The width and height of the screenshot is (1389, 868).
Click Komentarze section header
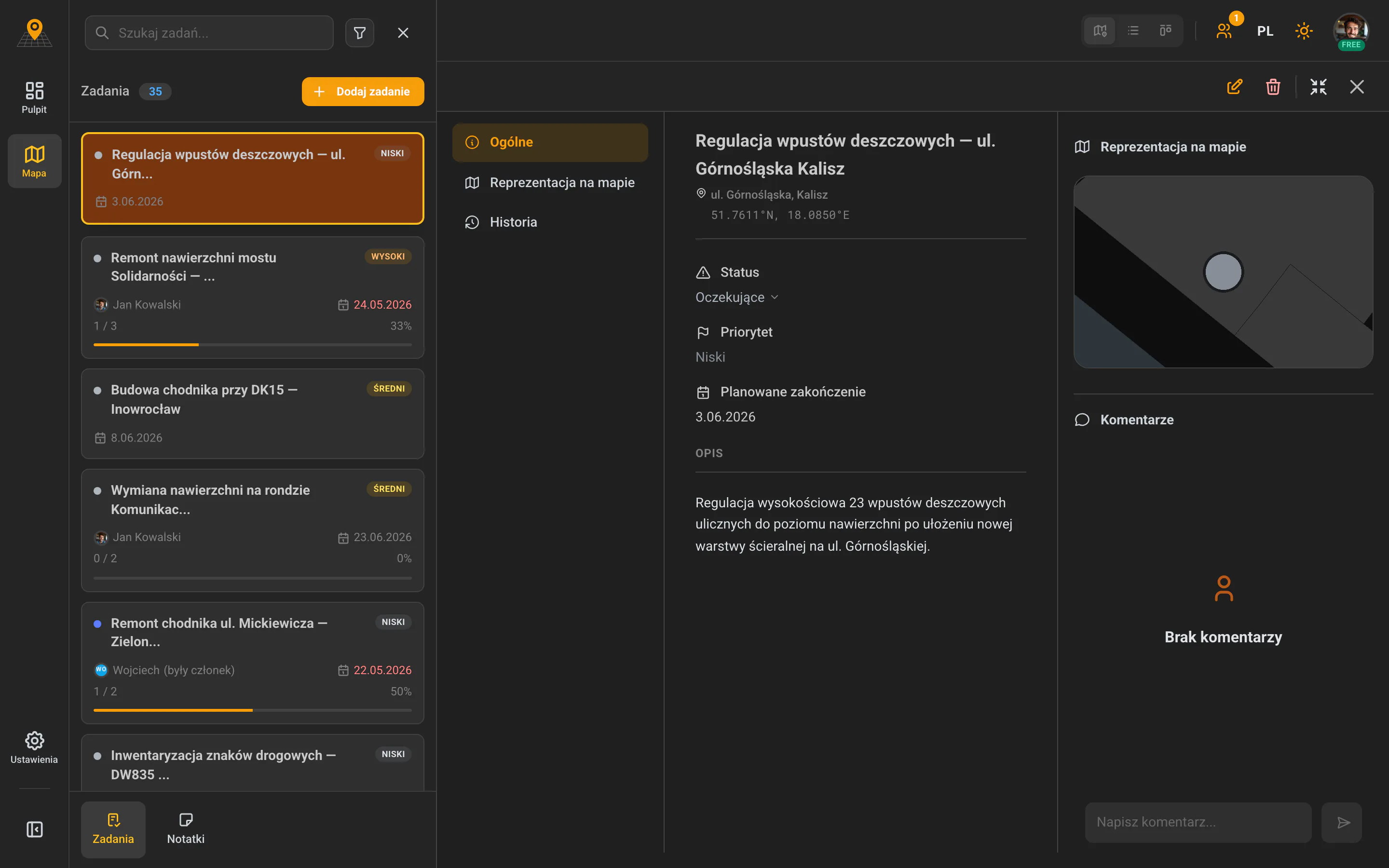tap(1124, 420)
